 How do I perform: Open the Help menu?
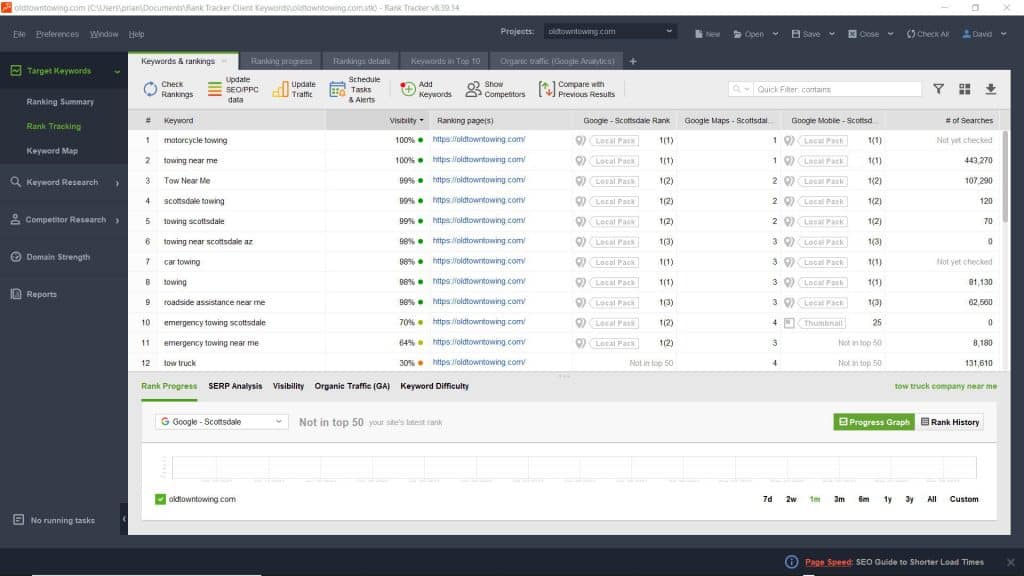coord(136,34)
